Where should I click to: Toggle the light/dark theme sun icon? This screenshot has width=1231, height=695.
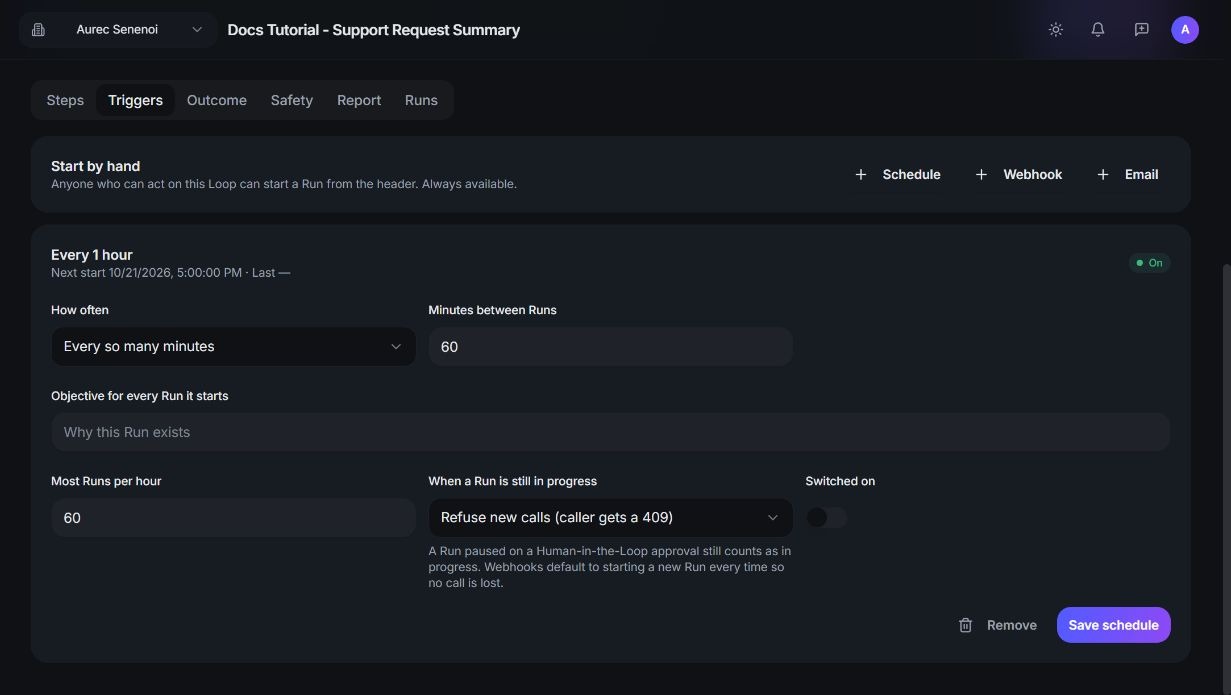coord(1055,30)
